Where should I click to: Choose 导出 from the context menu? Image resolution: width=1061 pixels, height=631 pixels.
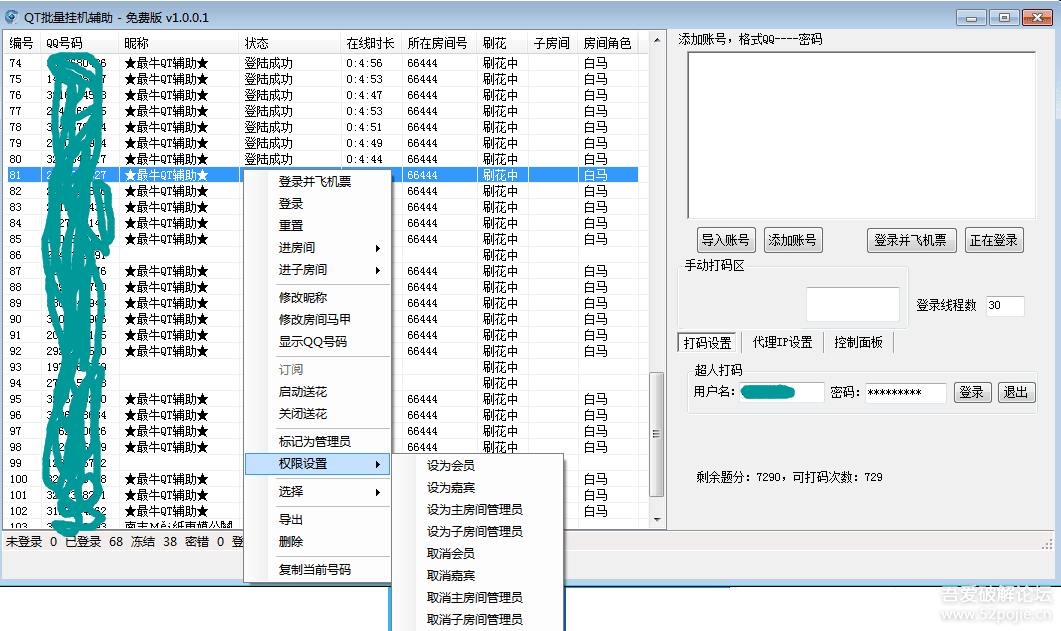click(x=291, y=519)
